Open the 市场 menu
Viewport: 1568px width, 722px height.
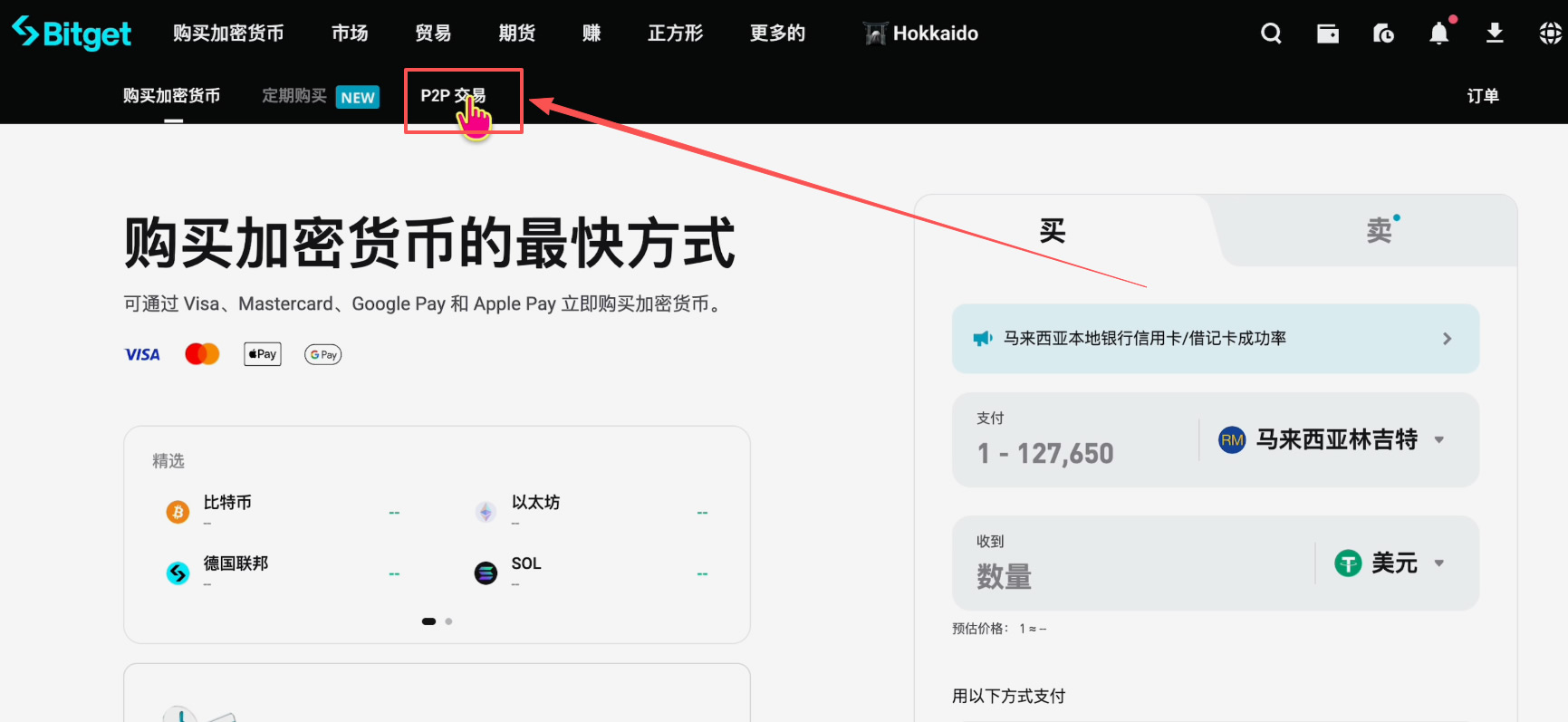[x=350, y=34]
